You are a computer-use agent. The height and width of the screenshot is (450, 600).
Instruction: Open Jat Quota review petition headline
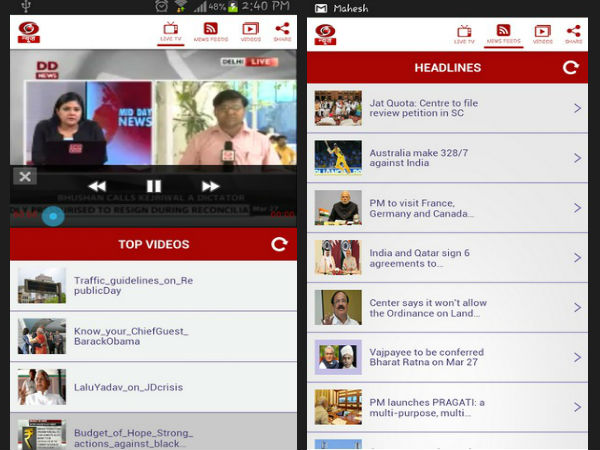[x=447, y=108]
